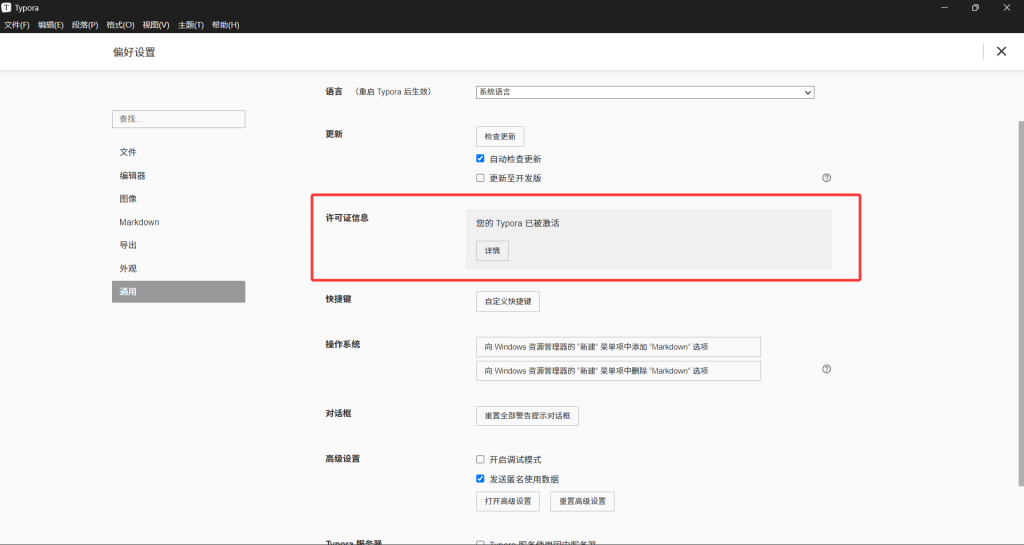Screen dimensions: 1024x545
Task: Click the 对话框 section label
Action: click(338, 413)
